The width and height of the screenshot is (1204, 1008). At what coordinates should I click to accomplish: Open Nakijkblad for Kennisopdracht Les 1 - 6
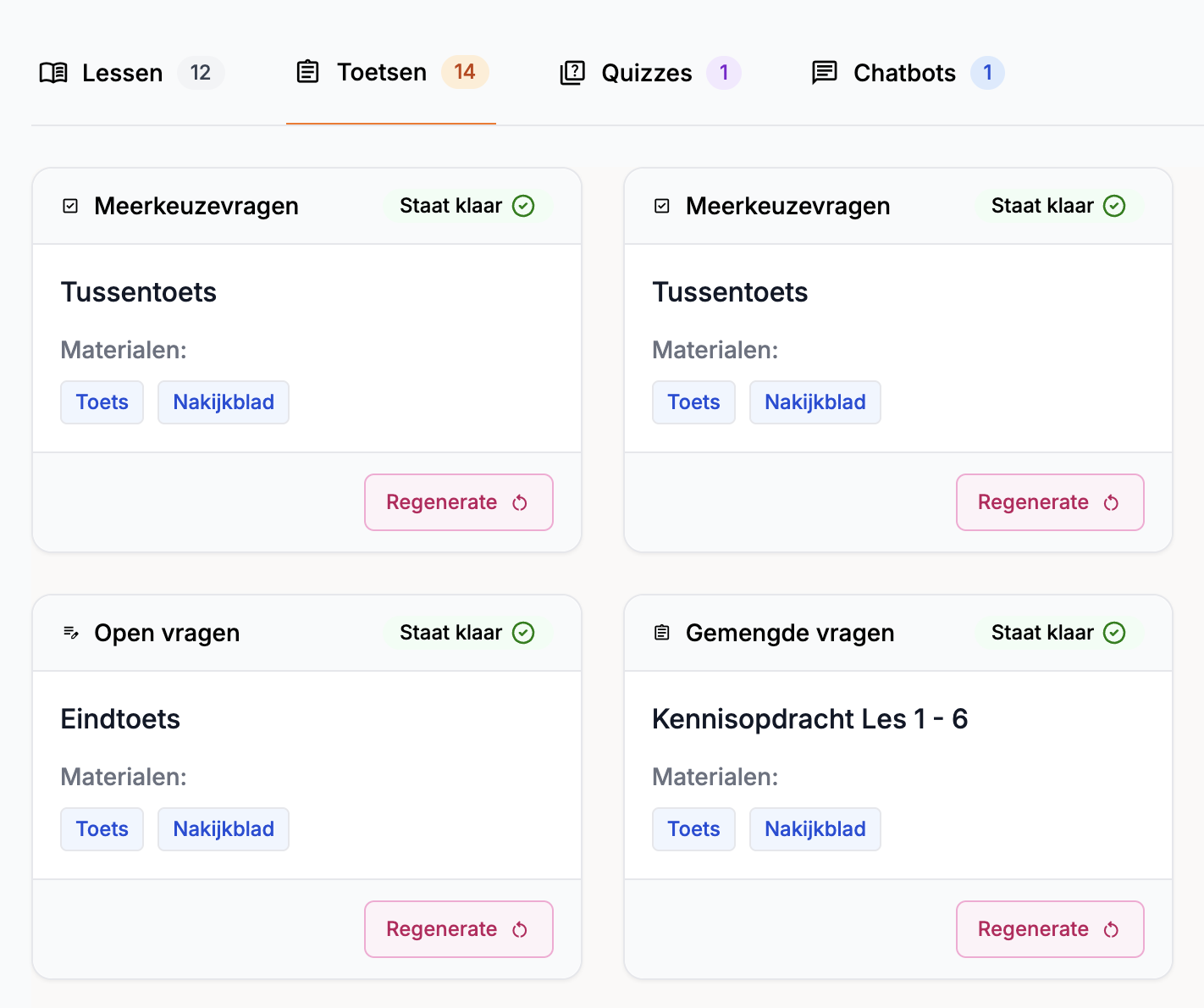pyautogui.click(x=815, y=829)
